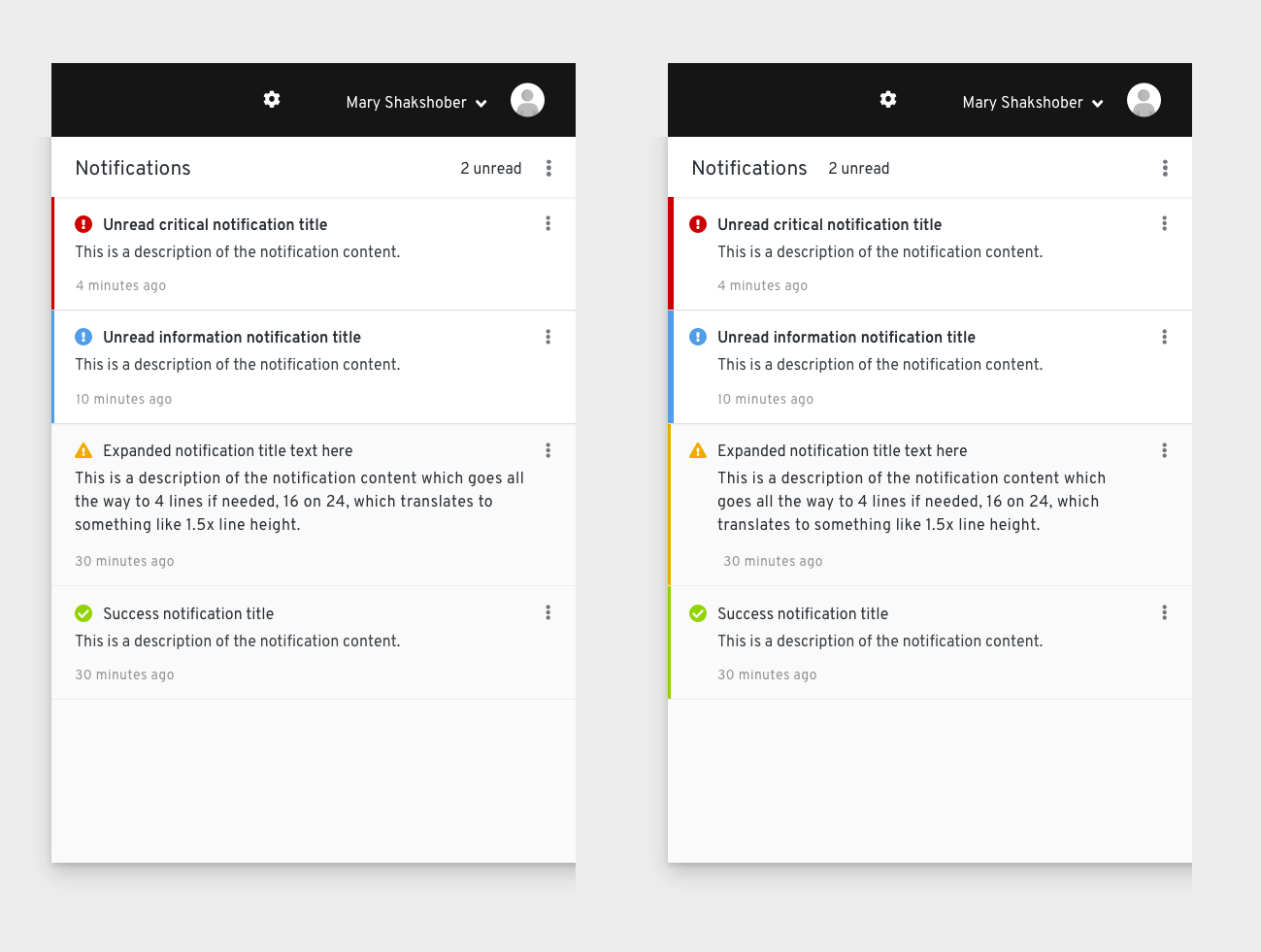Open kebab menu for critical notification, right panel

[1165, 223]
